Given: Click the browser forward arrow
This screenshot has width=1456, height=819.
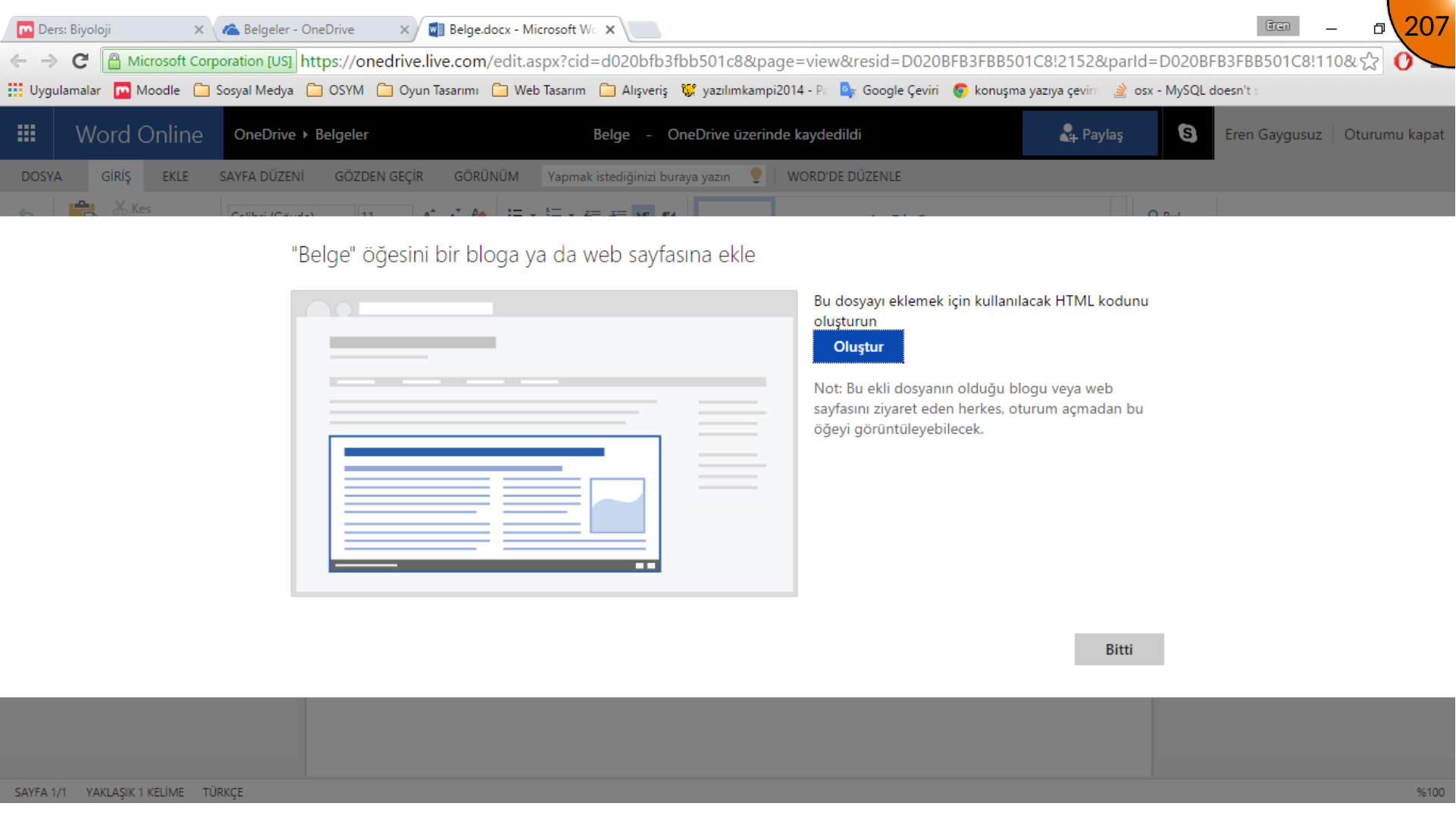Looking at the screenshot, I should pyautogui.click(x=49, y=61).
